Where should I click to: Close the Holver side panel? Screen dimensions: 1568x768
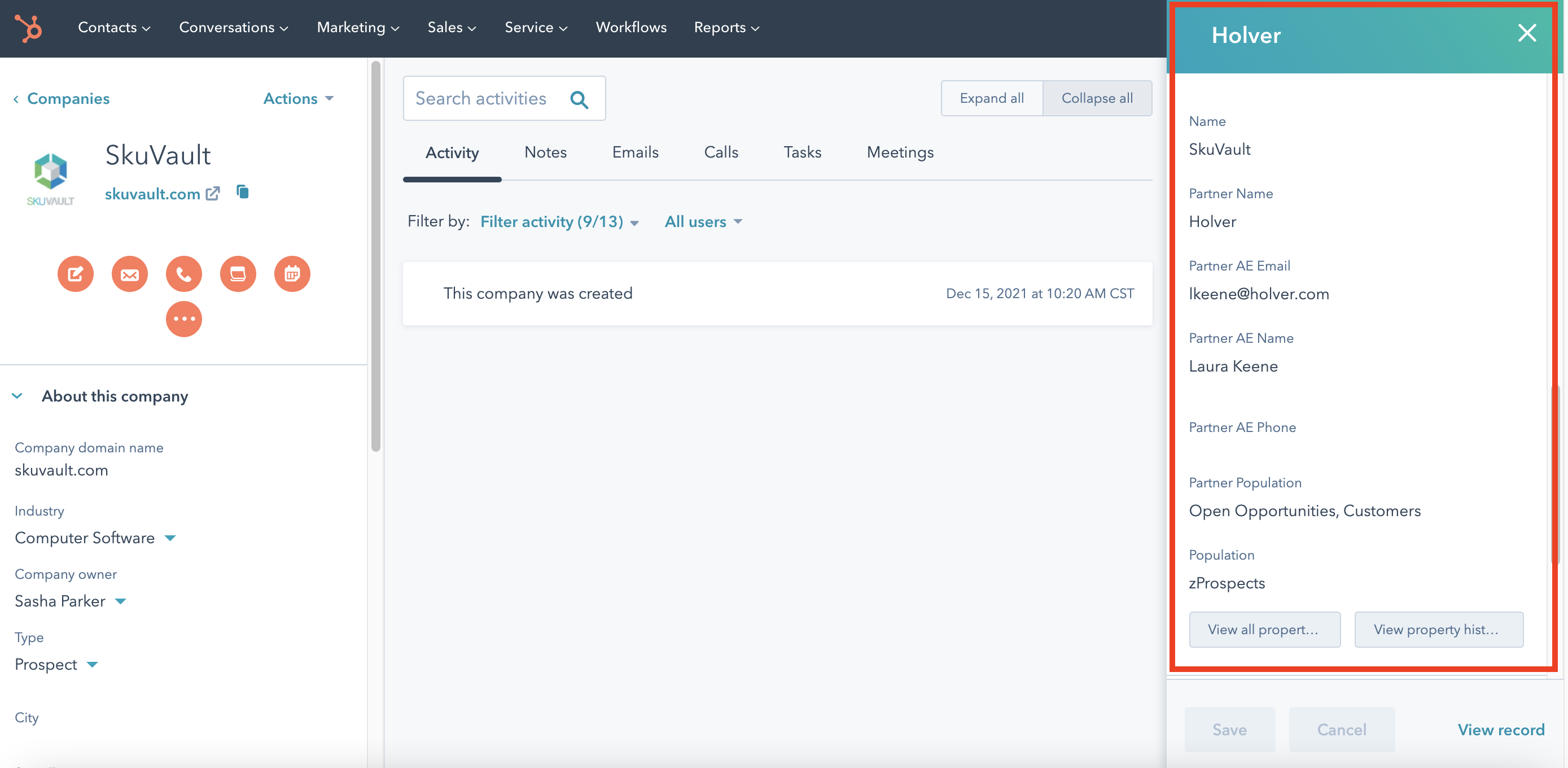[1527, 33]
